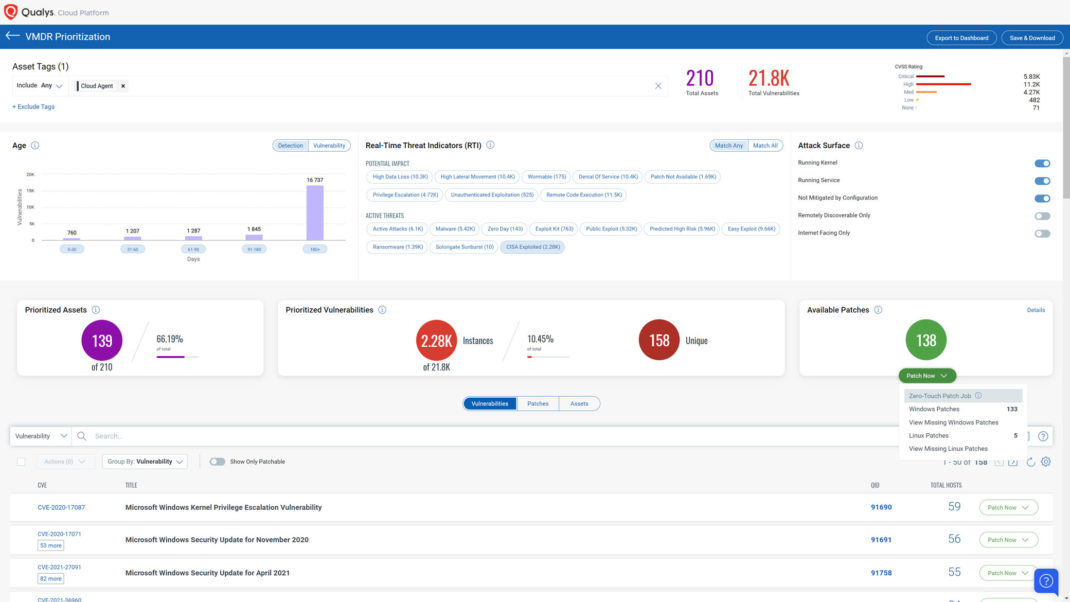Screen dimensions: 1070x602
Task: Click Export to Dashboard button
Action: tap(961, 38)
